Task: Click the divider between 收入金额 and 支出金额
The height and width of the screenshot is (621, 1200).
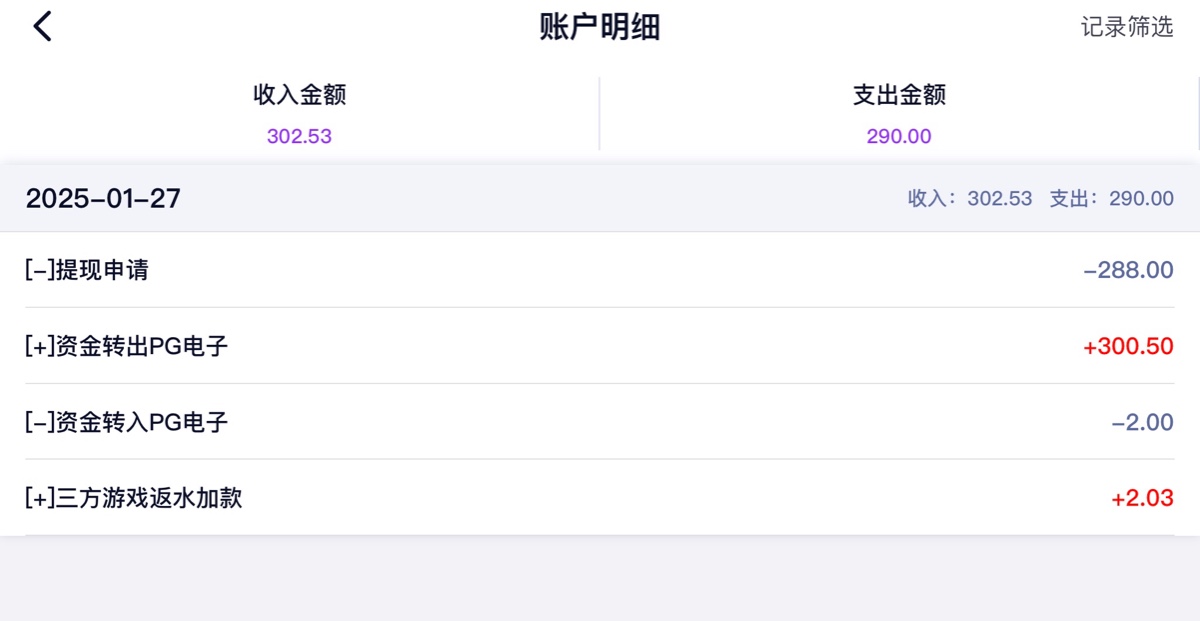Action: coord(599,114)
